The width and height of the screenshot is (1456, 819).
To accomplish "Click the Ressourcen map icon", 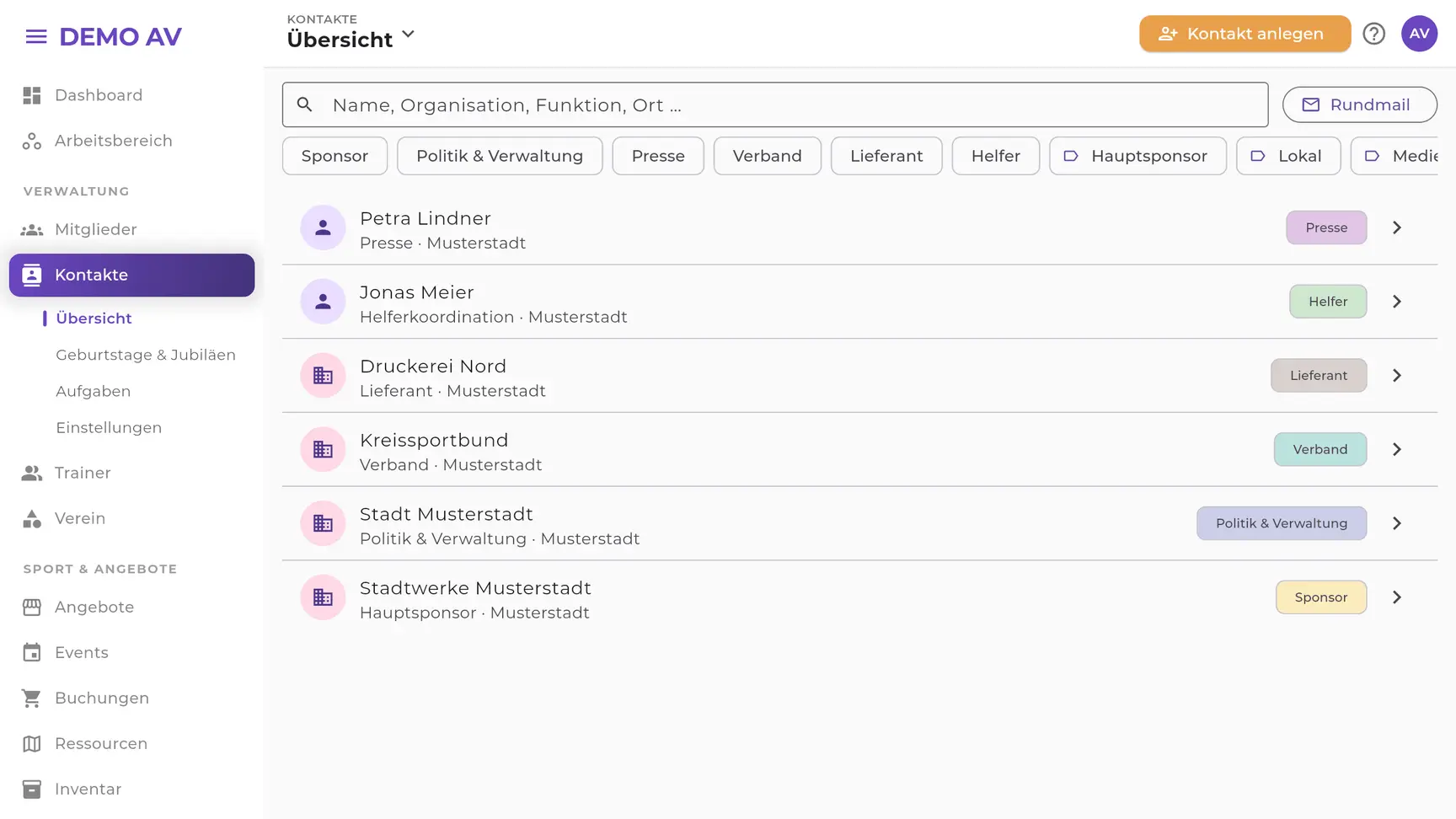I will pos(32,743).
